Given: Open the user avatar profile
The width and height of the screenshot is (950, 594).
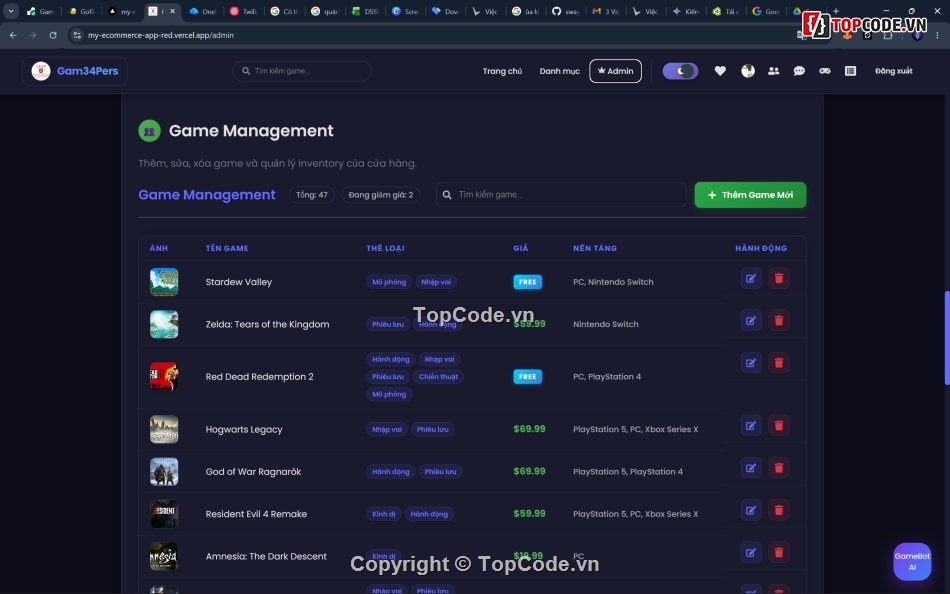Looking at the screenshot, I should coord(748,71).
